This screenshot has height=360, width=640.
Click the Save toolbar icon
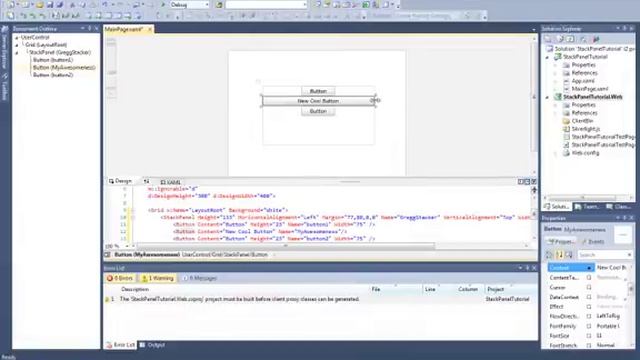tap(50, 5)
